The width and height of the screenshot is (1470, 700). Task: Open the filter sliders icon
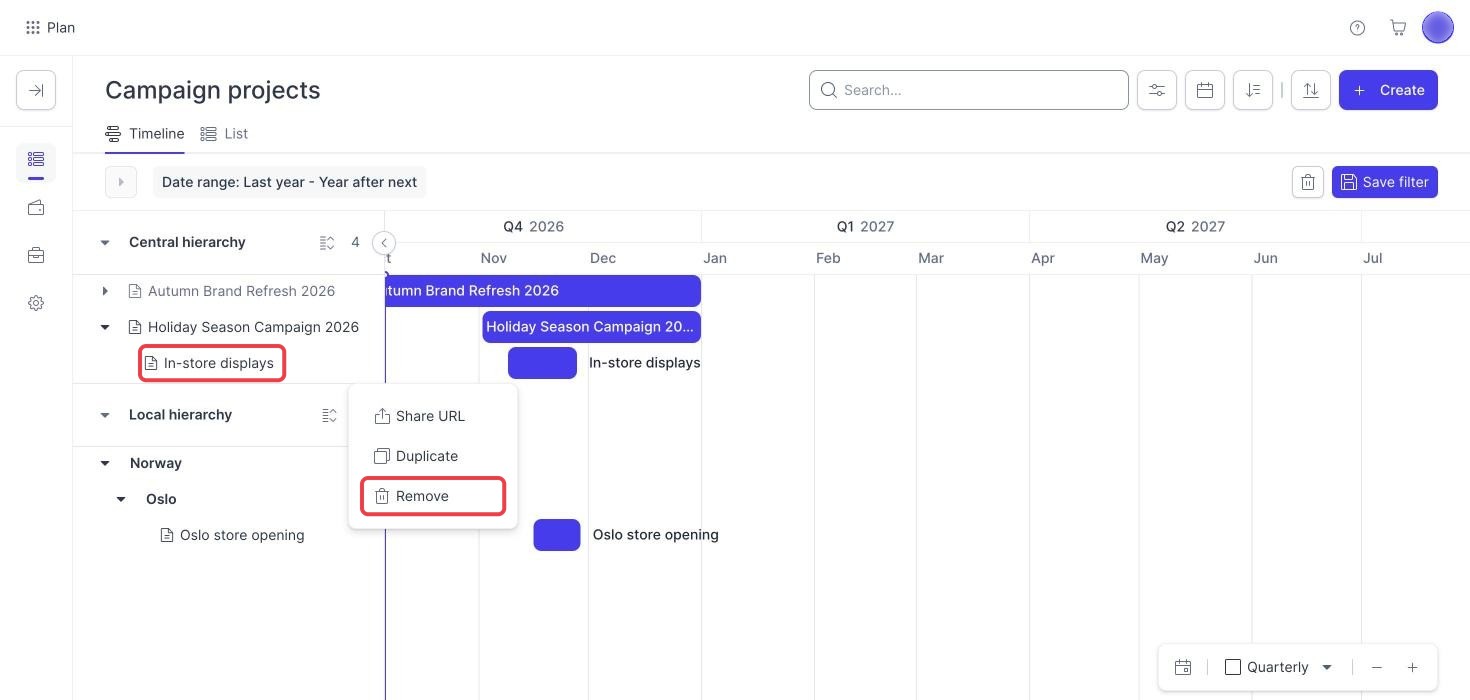click(x=1157, y=90)
